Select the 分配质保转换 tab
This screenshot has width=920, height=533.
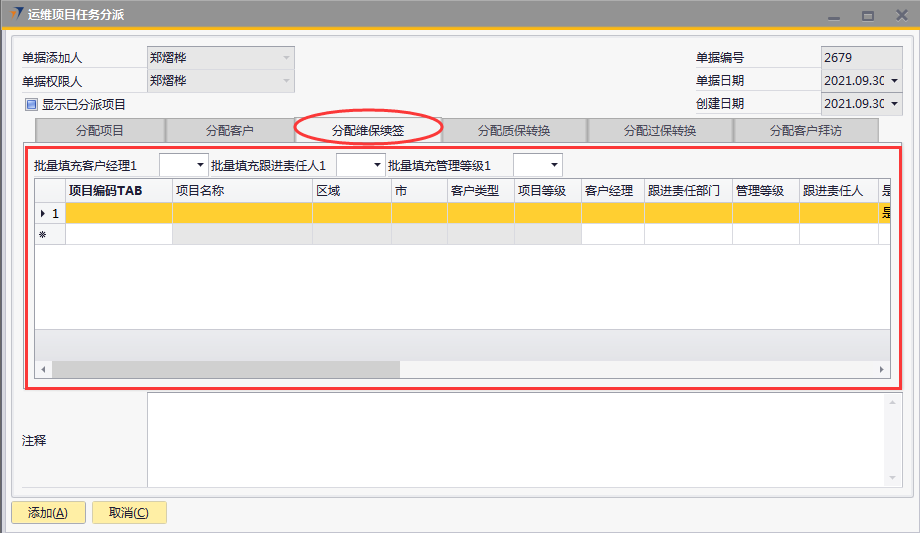coord(514,130)
